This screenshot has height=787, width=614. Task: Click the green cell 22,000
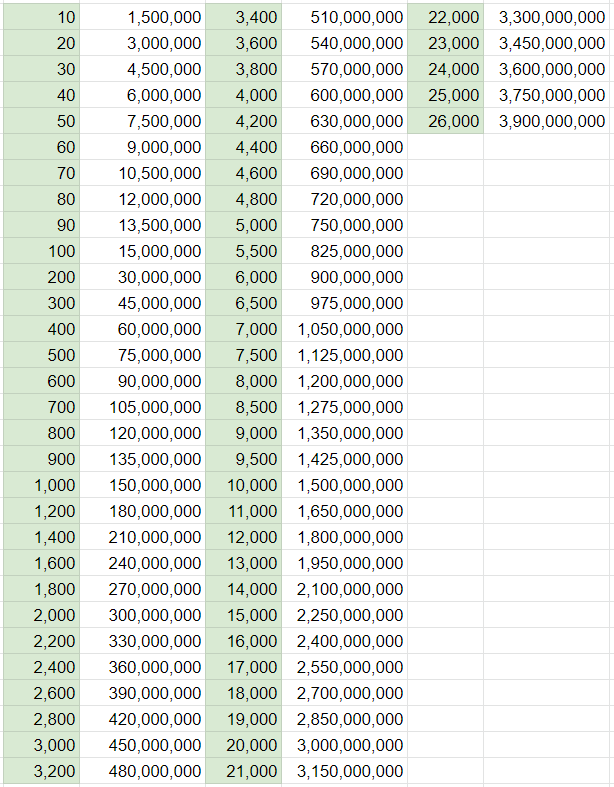(x=446, y=17)
